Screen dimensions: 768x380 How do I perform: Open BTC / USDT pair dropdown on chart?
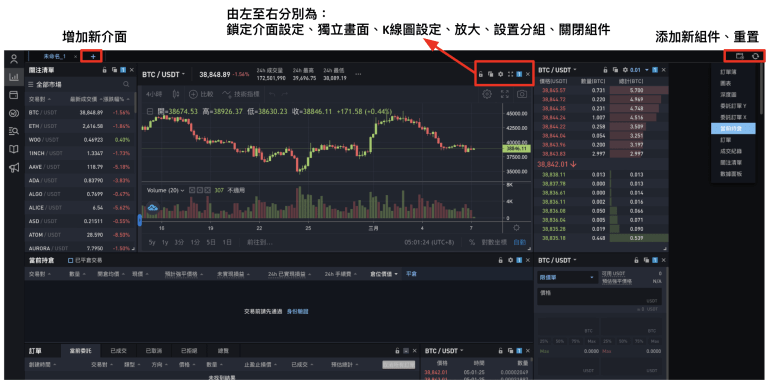click(x=164, y=74)
